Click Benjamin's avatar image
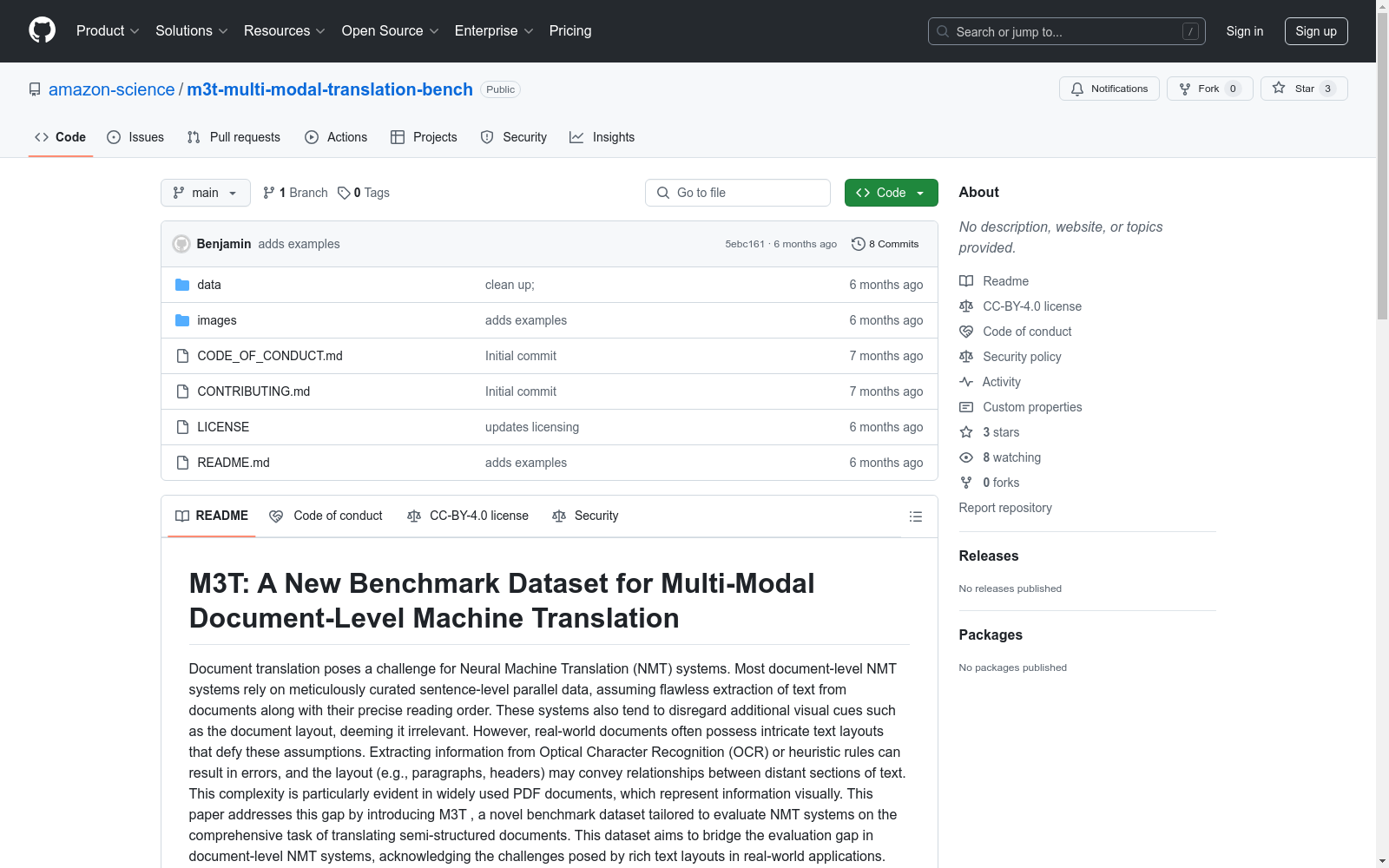Image resolution: width=1389 pixels, height=868 pixels. coord(181,244)
